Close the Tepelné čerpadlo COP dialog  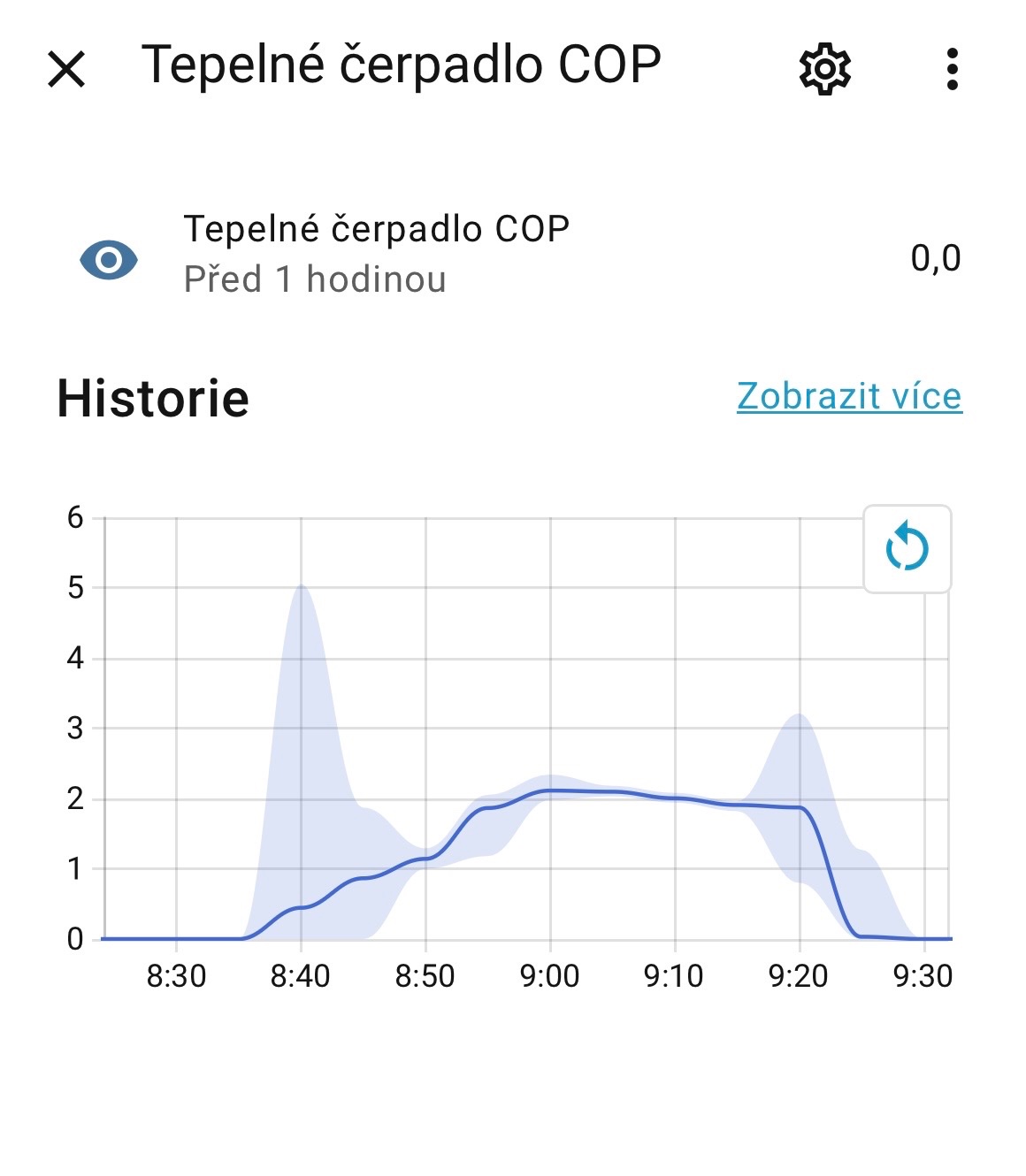66,69
